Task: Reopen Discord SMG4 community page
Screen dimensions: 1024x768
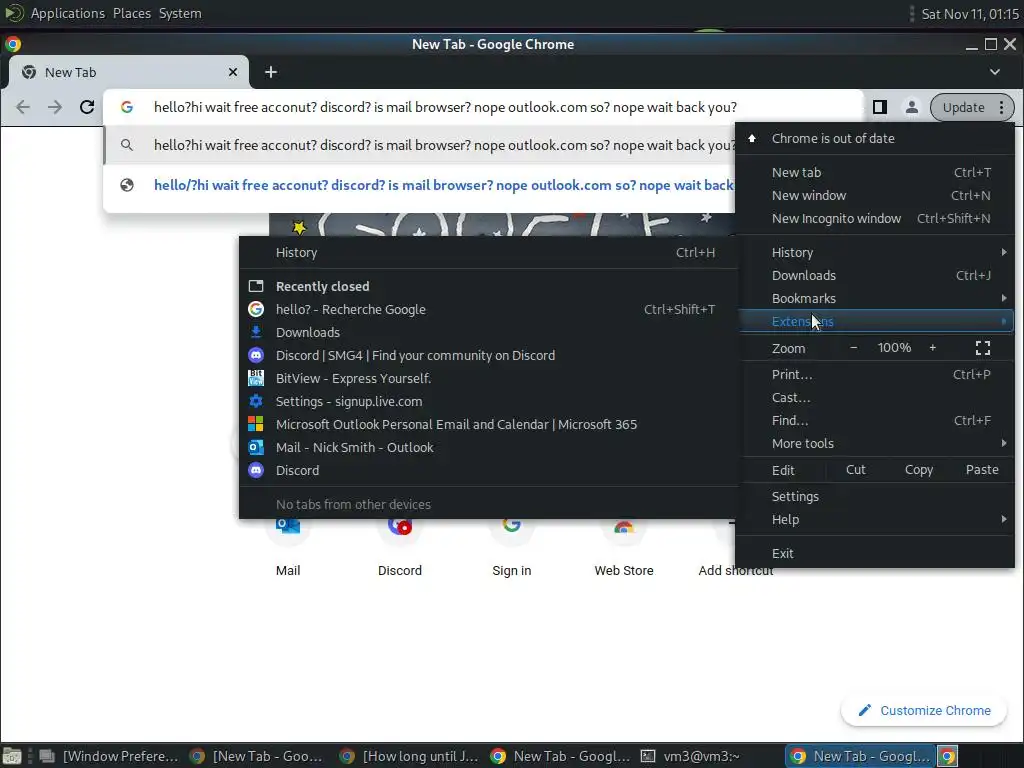Action: pos(488,355)
